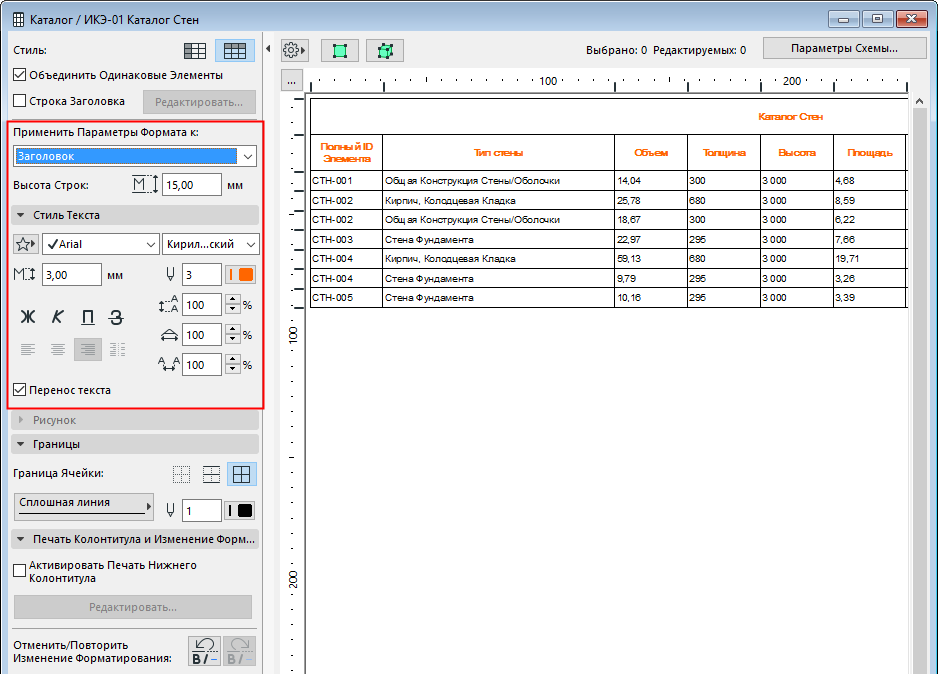Apply strikethrough text formatting
The image size is (938, 674).
(x=117, y=317)
